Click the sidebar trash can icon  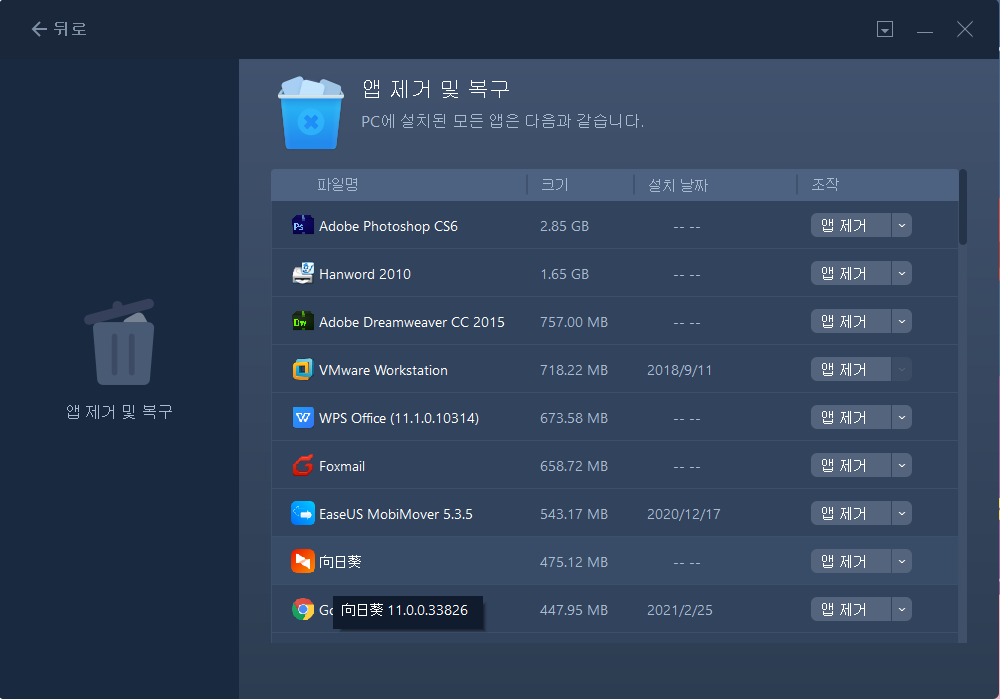coord(120,342)
